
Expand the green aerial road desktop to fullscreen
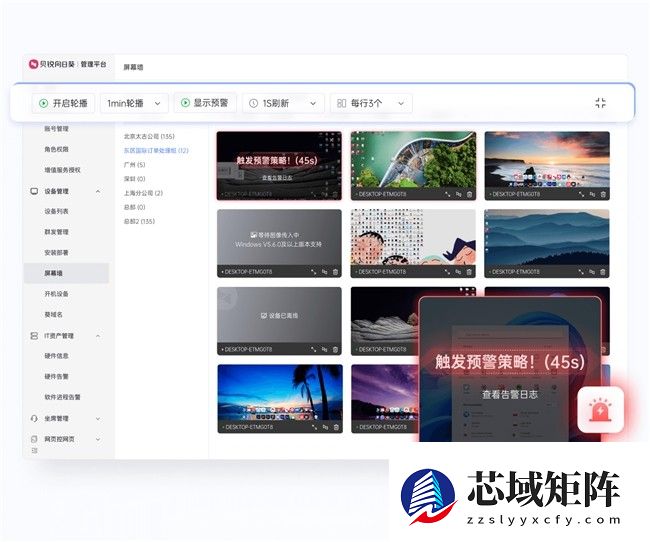[448, 194]
